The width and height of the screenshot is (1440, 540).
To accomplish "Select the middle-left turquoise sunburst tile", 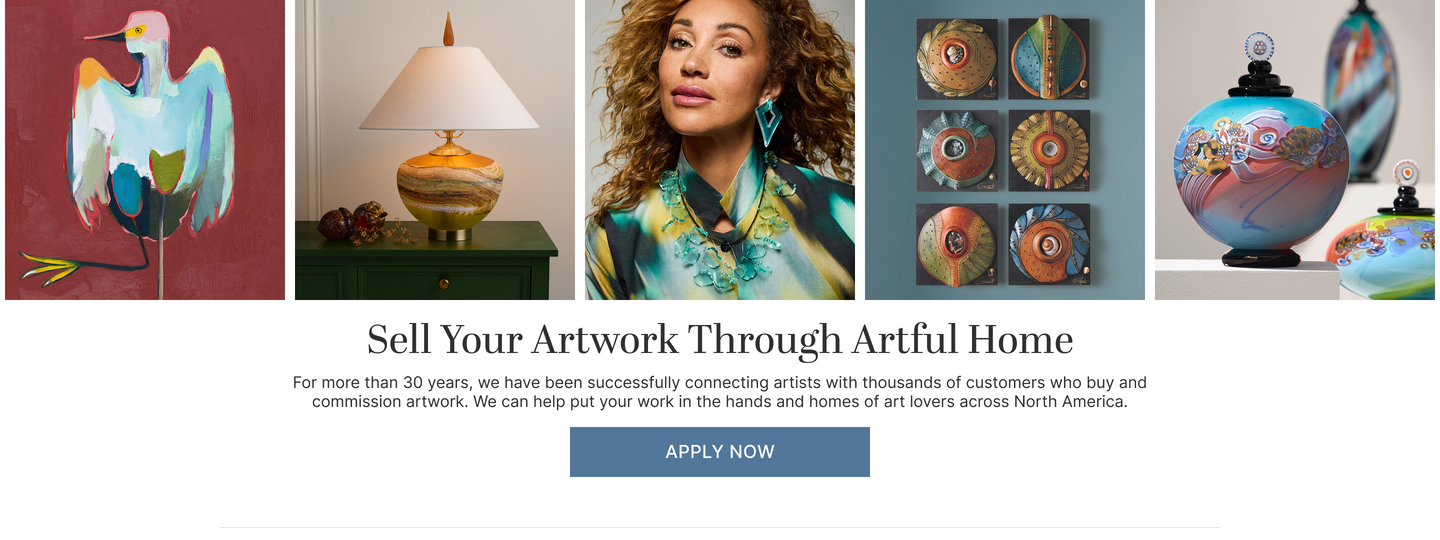I will pos(957,150).
